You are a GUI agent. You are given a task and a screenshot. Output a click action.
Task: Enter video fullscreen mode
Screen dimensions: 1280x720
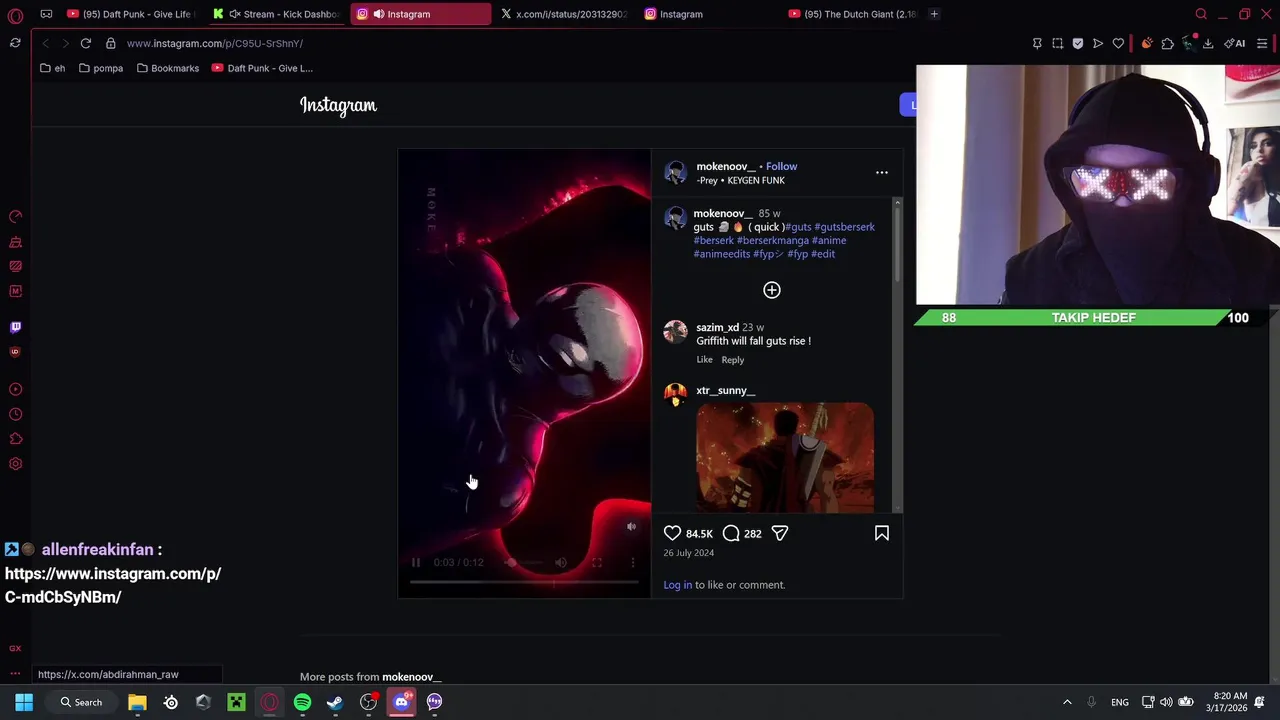point(597,562)
